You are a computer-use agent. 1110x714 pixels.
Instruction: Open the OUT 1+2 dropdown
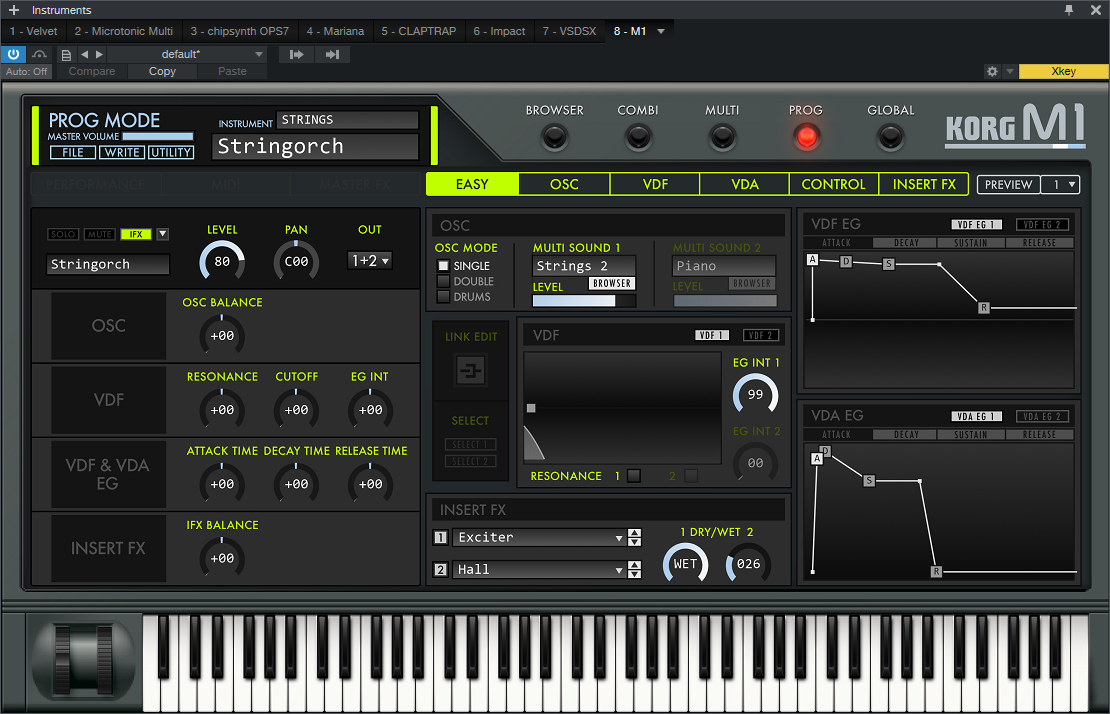[370, 260]
